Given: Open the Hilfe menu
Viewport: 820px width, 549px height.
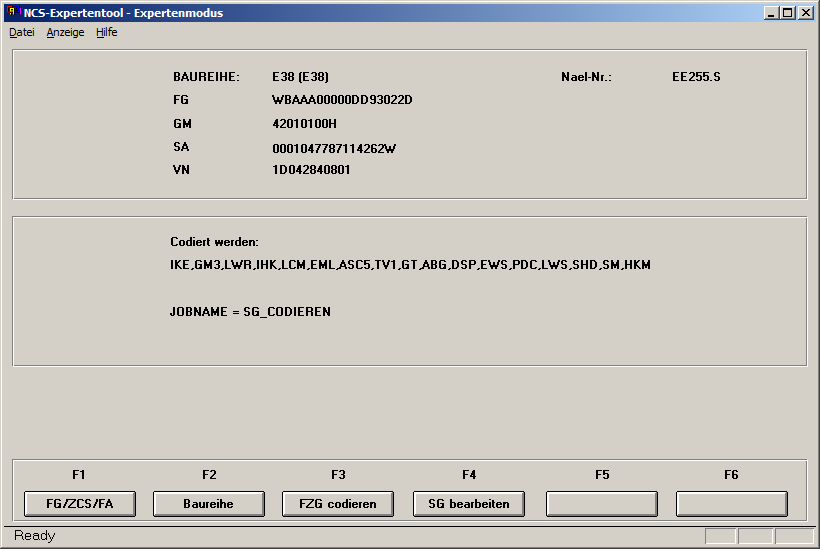Looking at the screenshot, I should pos(106,32).
